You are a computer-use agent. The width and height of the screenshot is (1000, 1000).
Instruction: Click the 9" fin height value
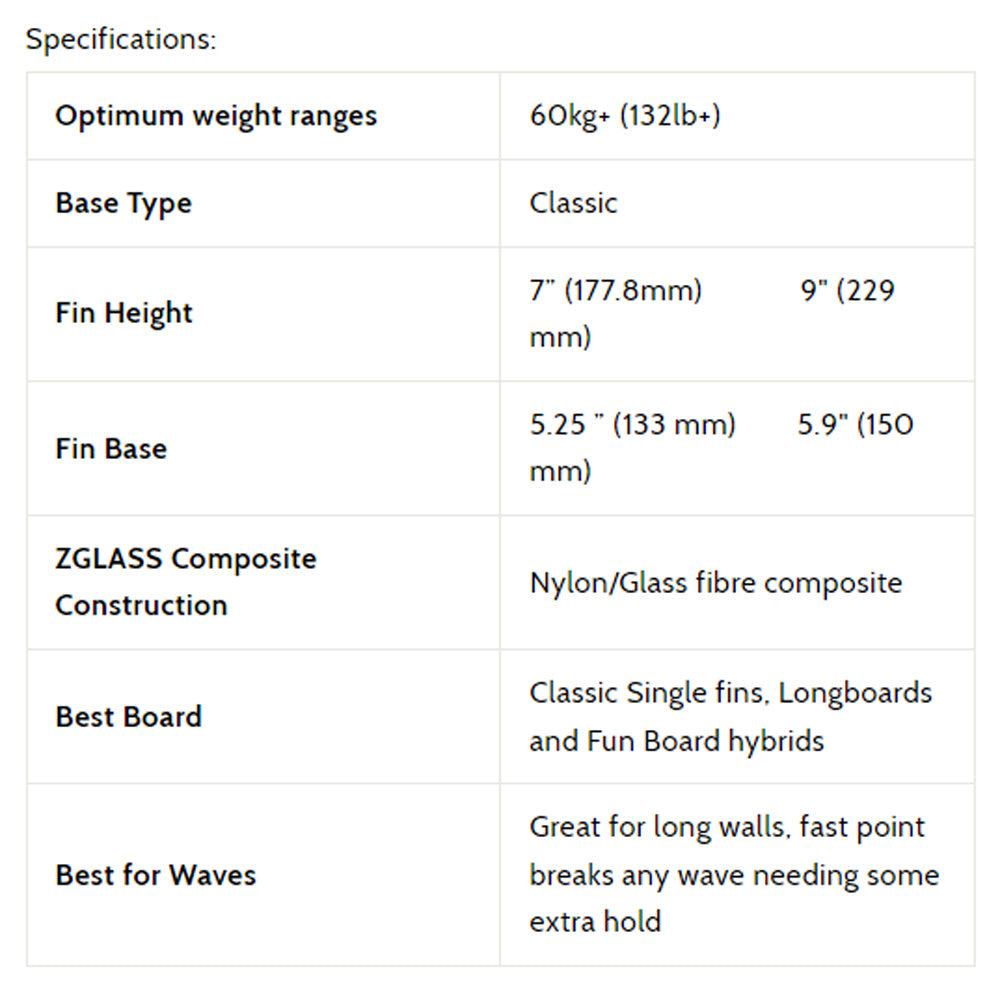coord(847,291)
